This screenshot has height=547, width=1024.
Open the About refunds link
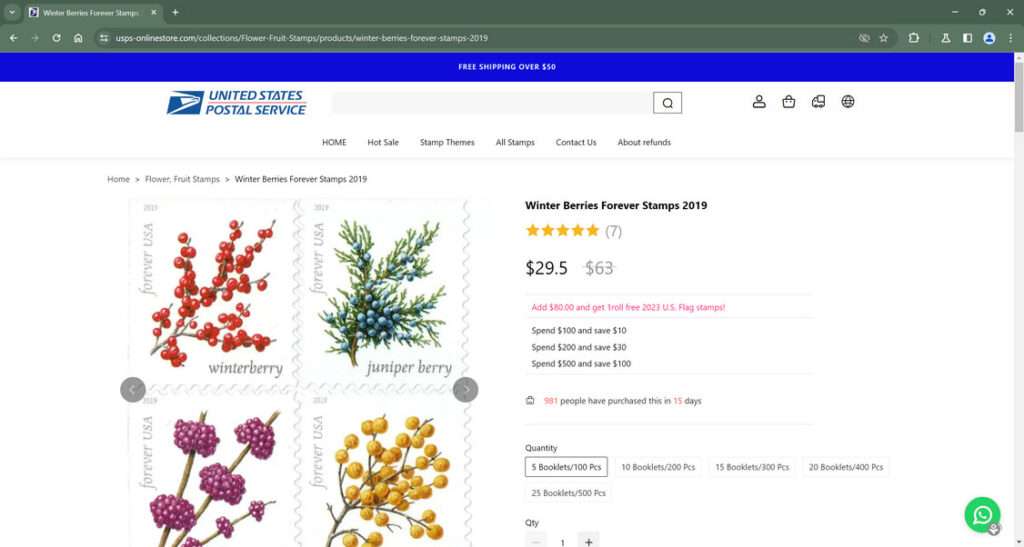pyautogui.click(x=644, y=142)
